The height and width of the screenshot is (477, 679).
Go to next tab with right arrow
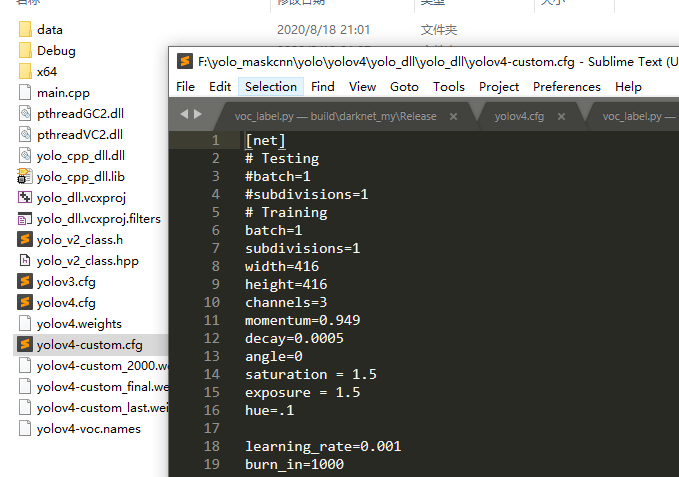[x=198, y=114]
